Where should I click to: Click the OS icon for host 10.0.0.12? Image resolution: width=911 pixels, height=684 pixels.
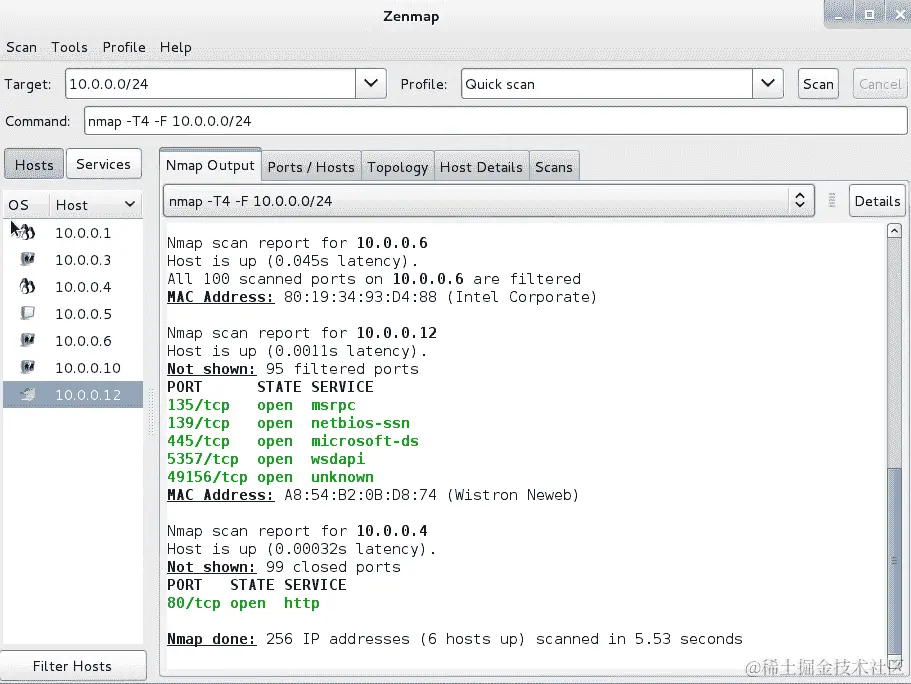tap(27, 395)
